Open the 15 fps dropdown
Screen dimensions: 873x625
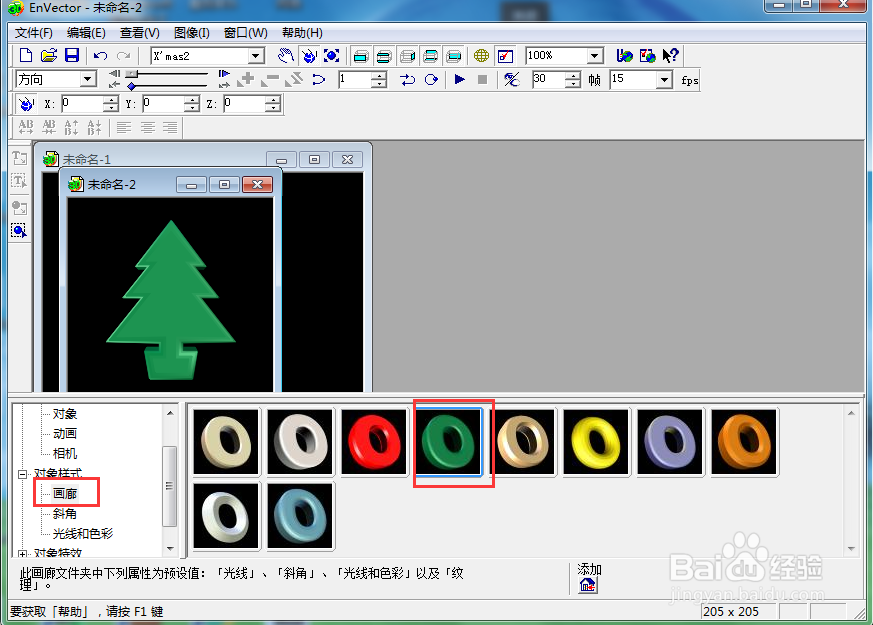point(664,80)
